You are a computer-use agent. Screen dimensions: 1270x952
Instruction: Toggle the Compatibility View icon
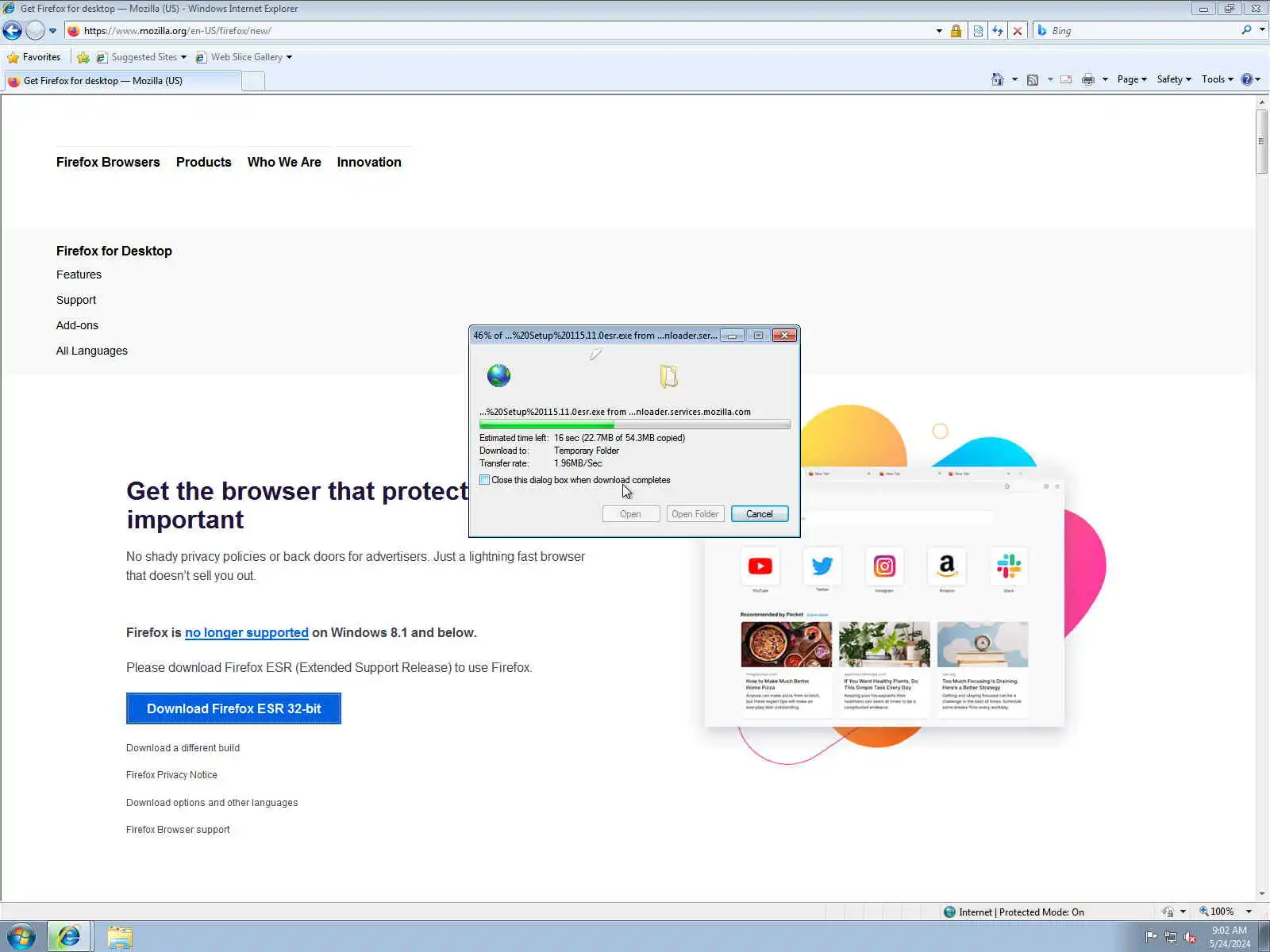[978, 31]
